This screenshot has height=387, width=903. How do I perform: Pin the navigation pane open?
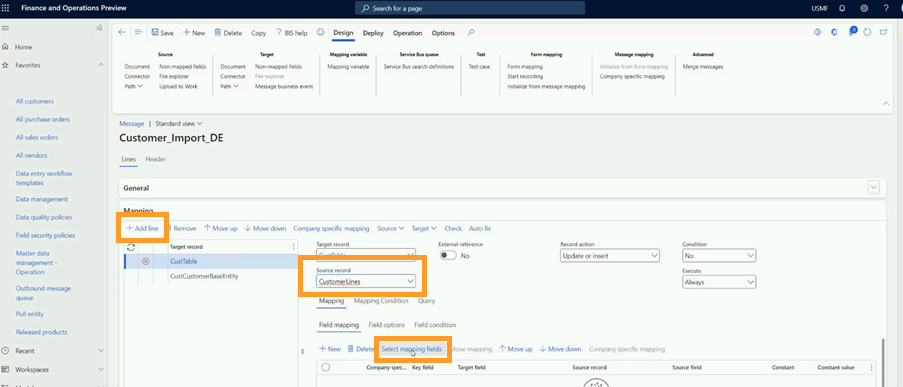point(99,28)
